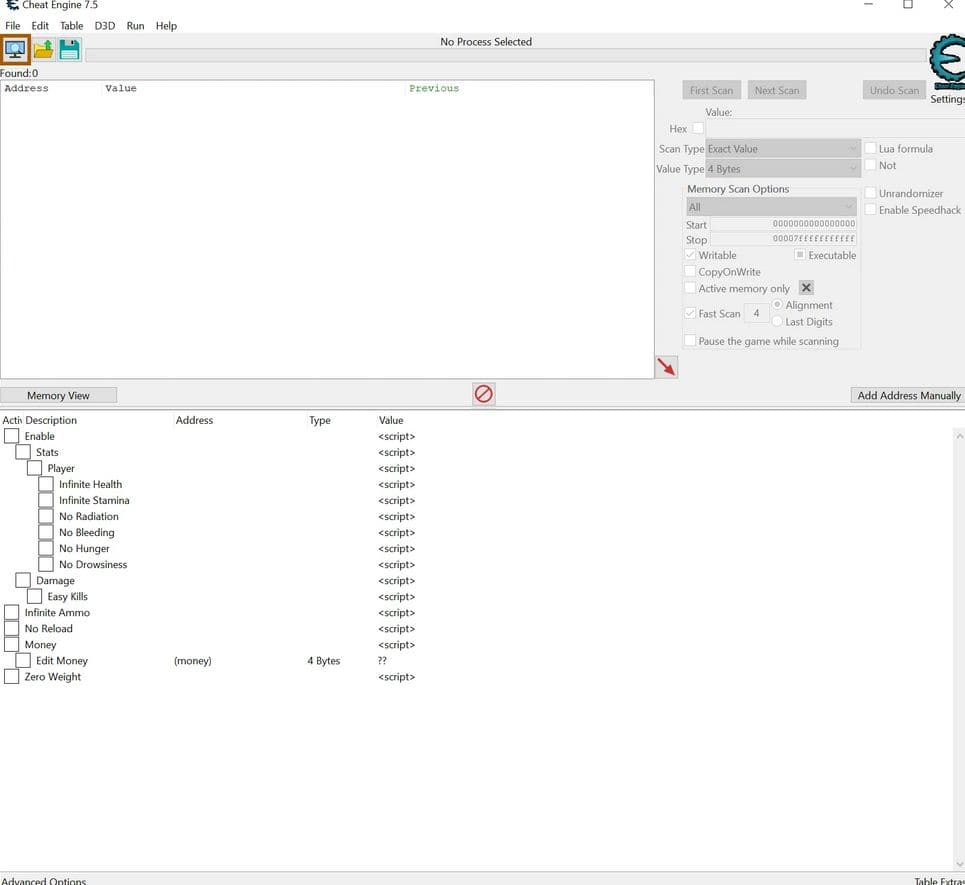The image size is (965, 885).
Task: Click the red scan pointer arrow icon
Action: (x=666, y=366)
